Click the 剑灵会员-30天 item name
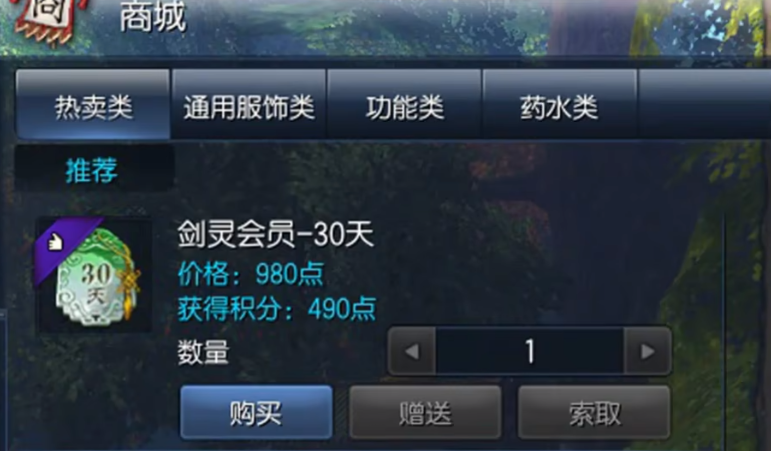This screenshot has width=771, height=451. point(275,234)
